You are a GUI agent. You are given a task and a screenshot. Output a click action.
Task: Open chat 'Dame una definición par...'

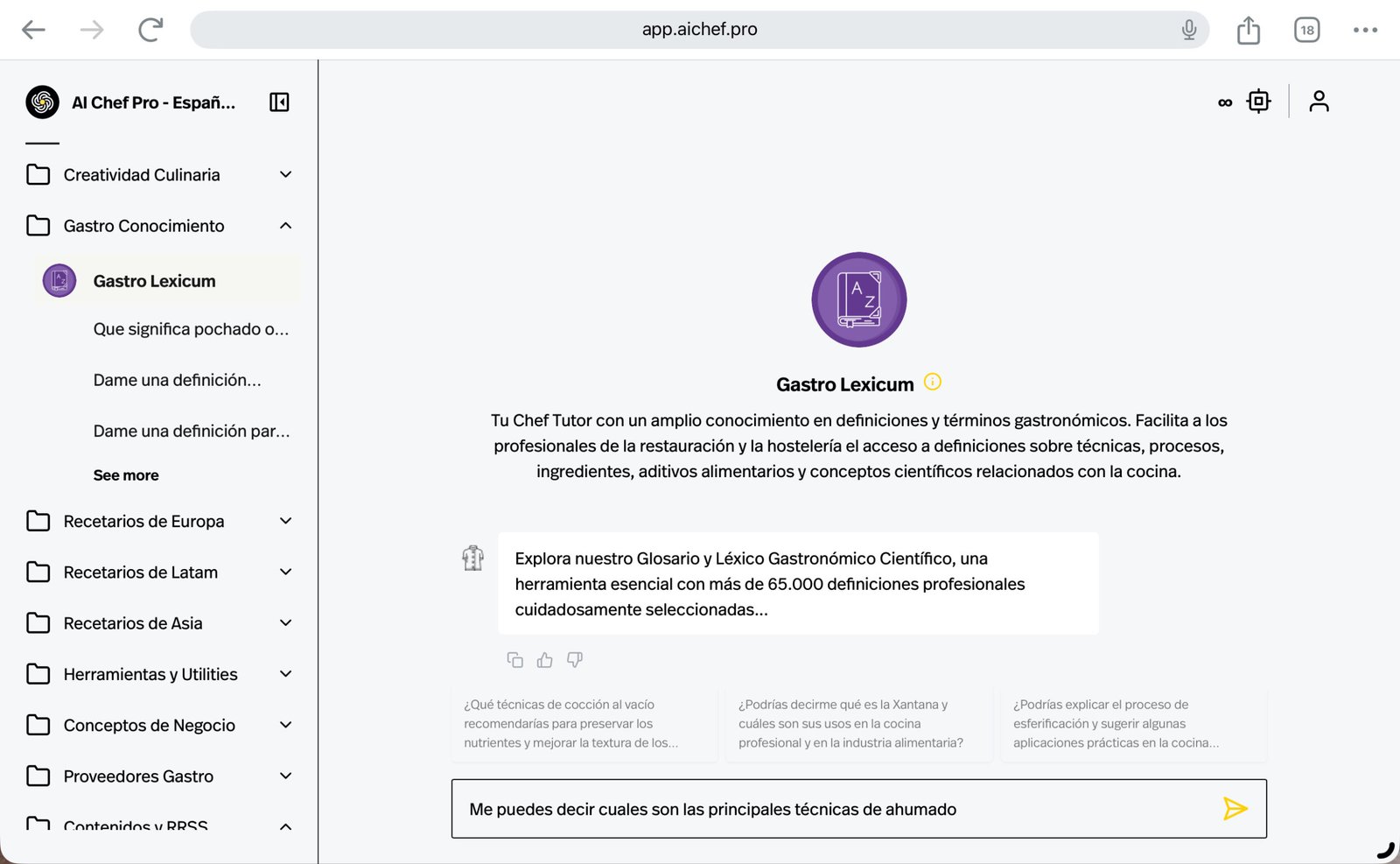192,431
